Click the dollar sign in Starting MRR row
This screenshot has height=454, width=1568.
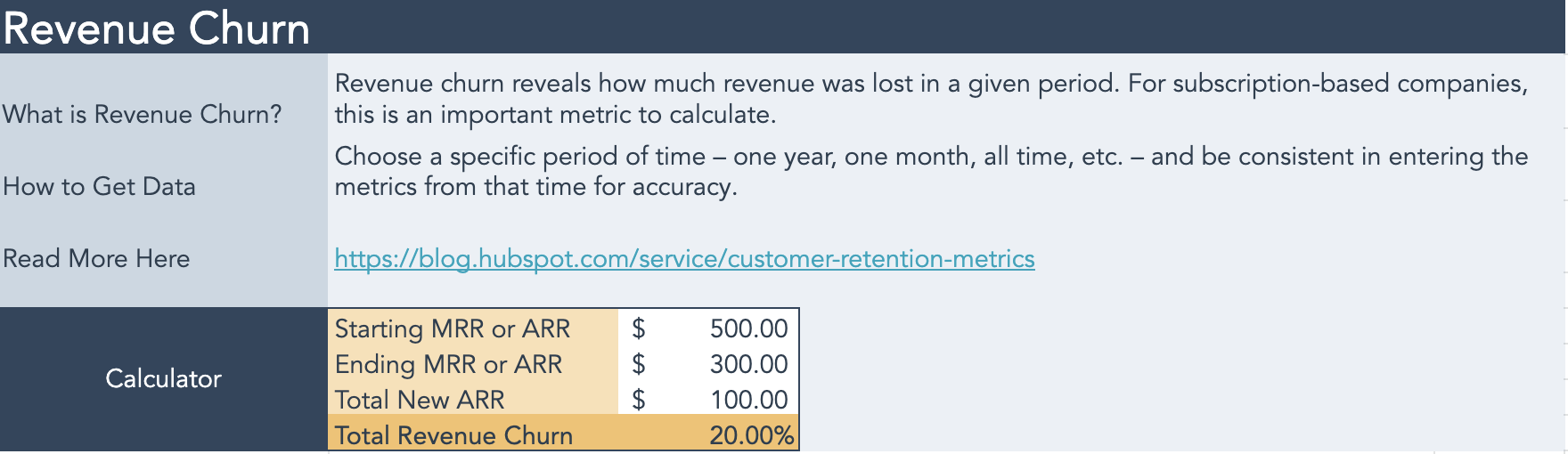(x=638, y=328)
